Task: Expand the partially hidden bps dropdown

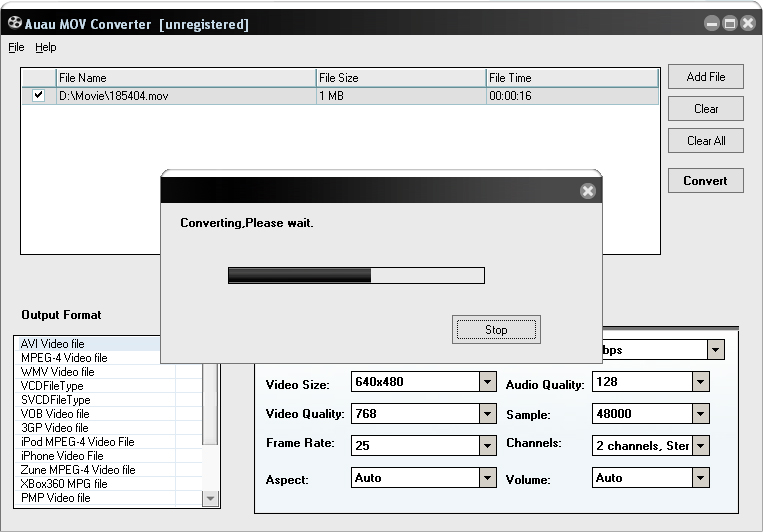Action: [x=715, y=349]
